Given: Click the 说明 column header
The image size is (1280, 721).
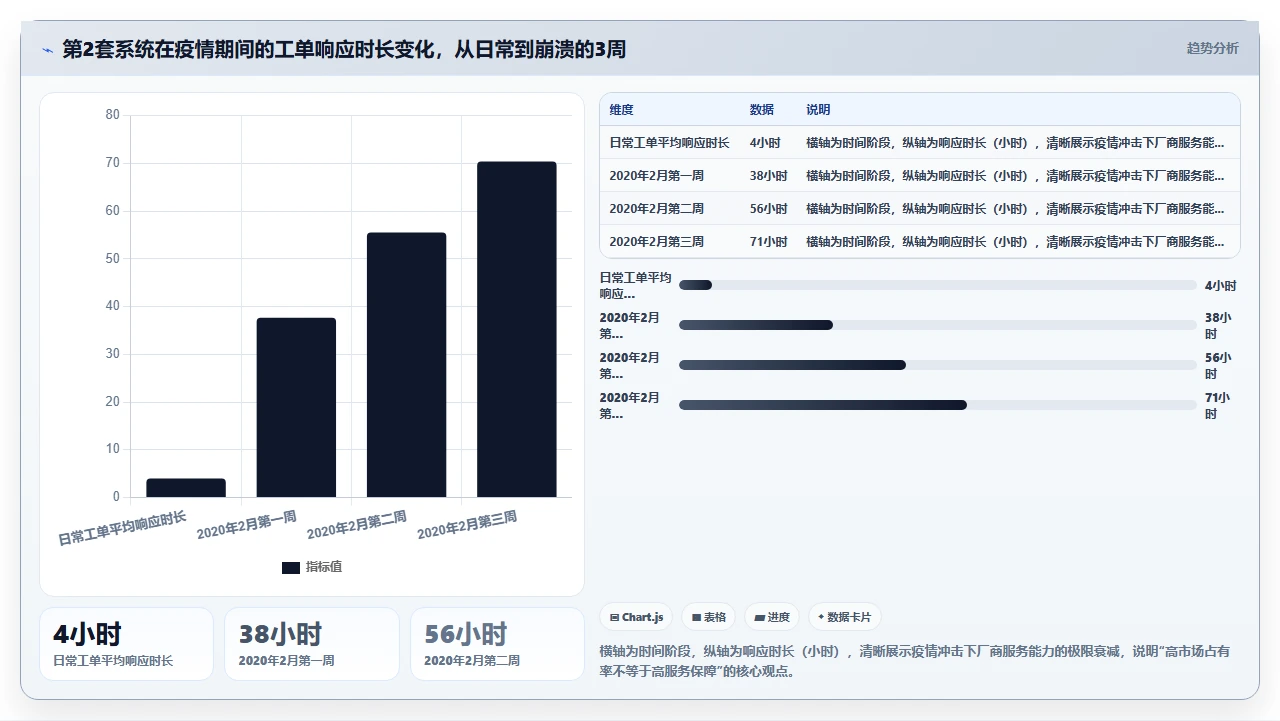Looking at the screenshot, I should [x=818, y=110].
